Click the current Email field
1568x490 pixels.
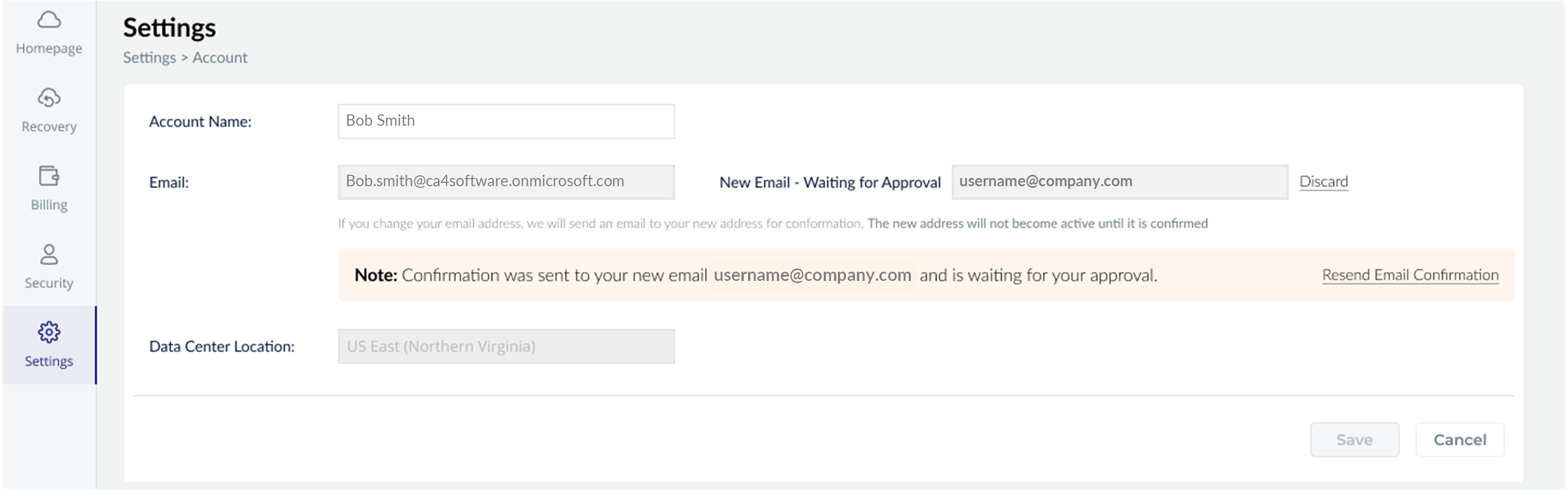(x=506, y=181)
